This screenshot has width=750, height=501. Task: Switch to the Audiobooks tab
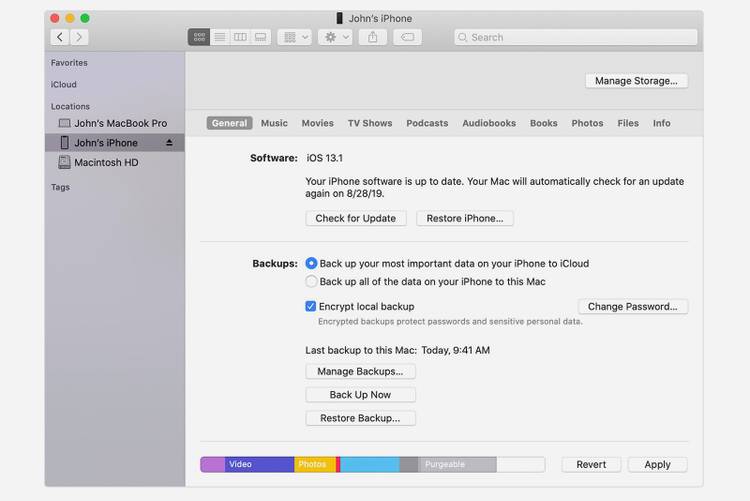(489, 123)
